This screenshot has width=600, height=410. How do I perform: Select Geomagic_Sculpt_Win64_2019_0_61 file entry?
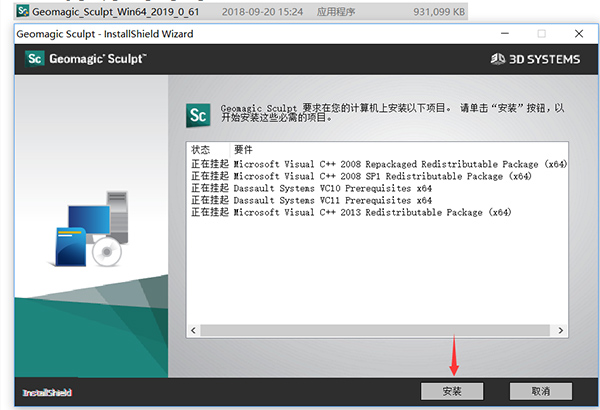(x=241, y=12)
